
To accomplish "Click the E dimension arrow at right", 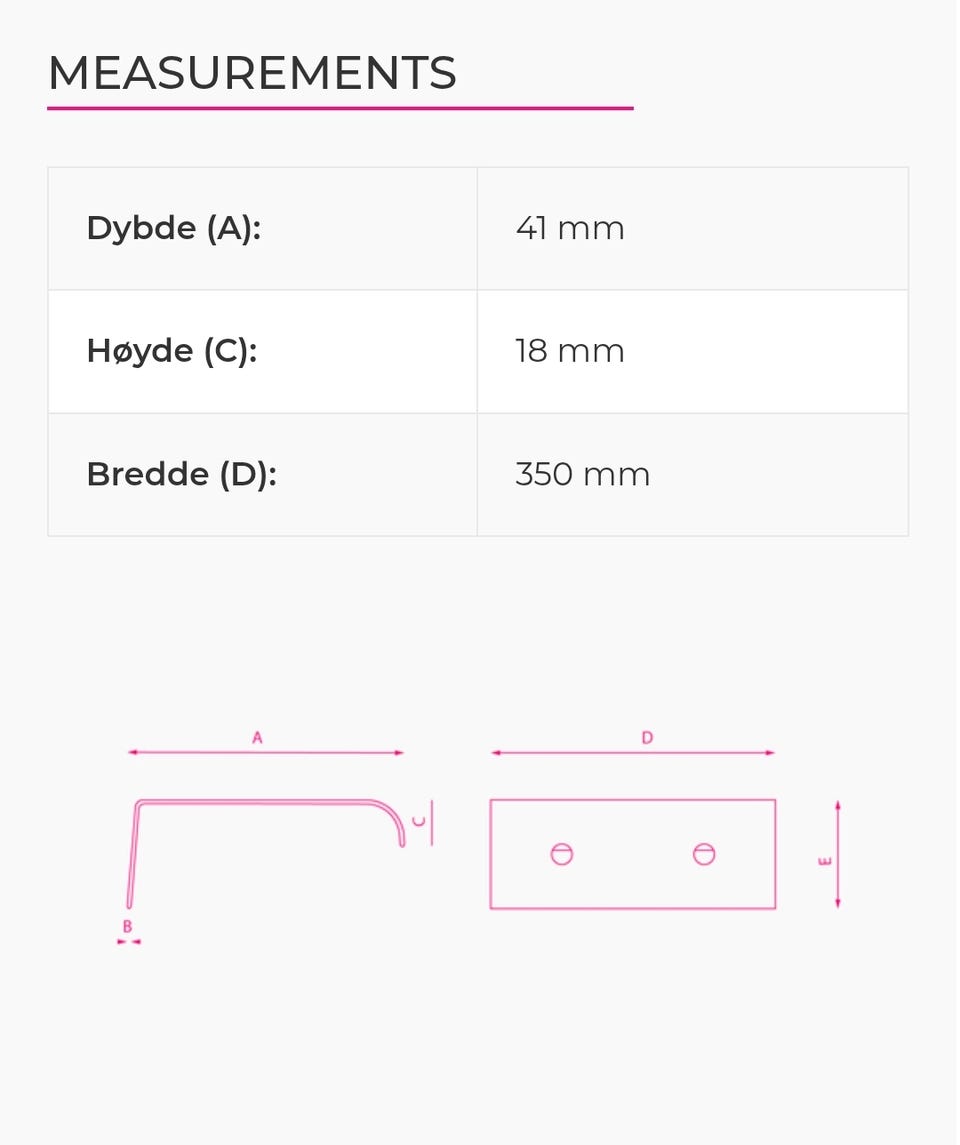I will click(837, 854).
